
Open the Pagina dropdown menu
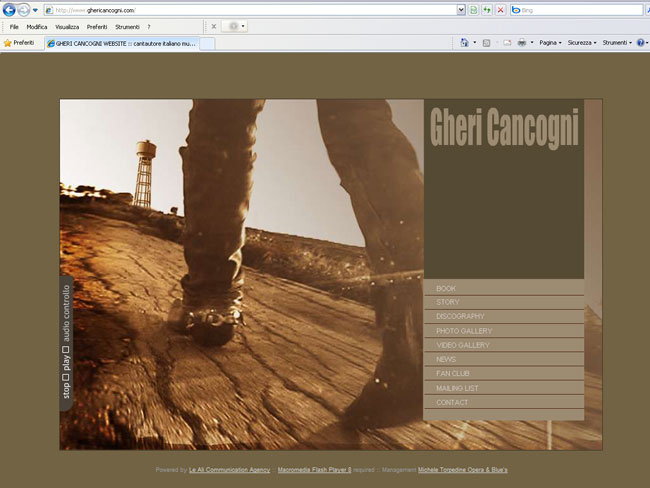[550, 43]
